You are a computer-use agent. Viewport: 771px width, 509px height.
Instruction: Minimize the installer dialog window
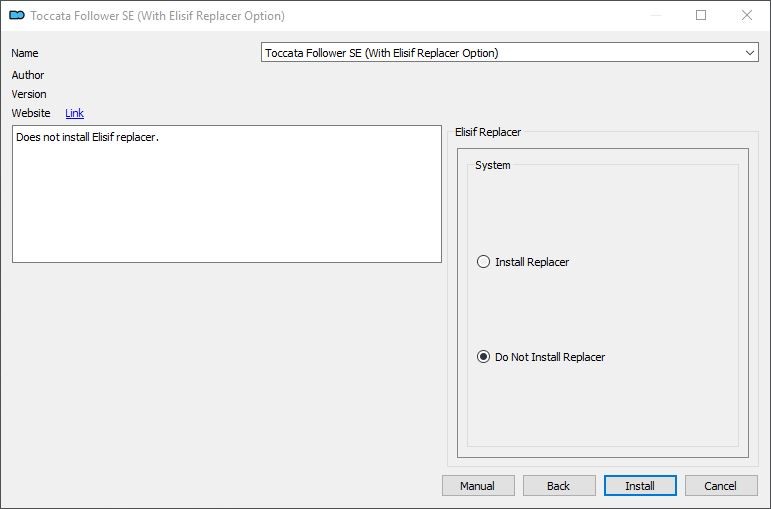tap(655, 15)
